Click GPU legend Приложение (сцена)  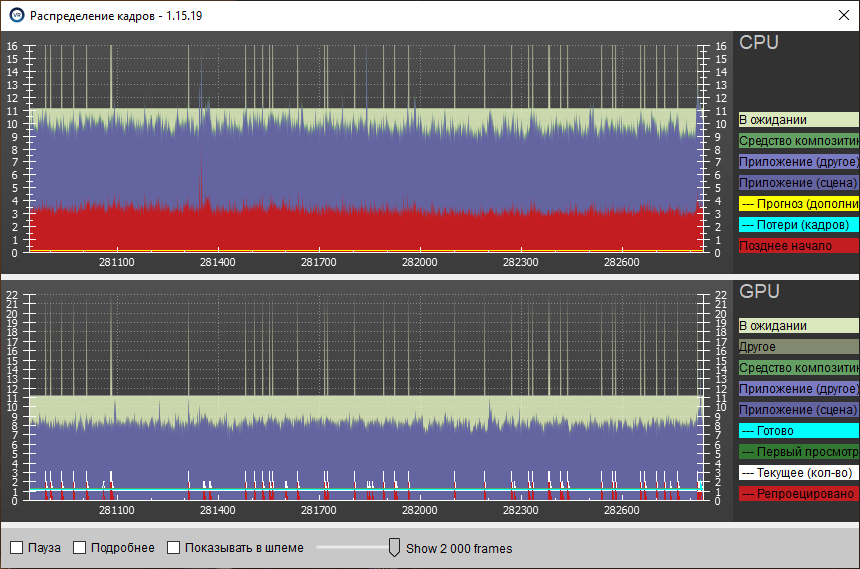coord(799,409)
